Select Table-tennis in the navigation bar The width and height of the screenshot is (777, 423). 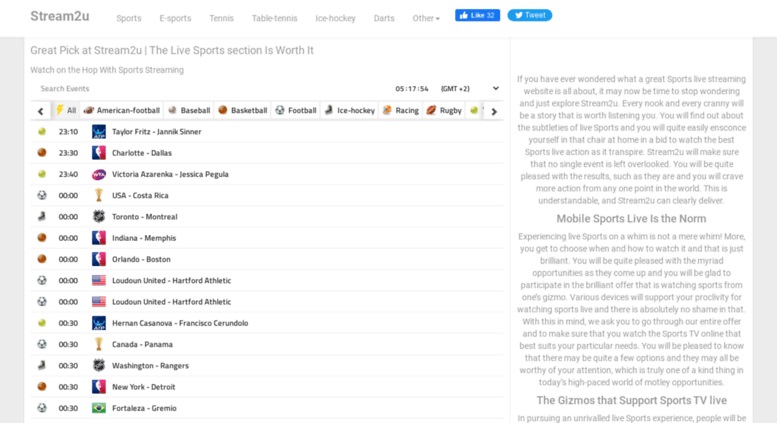275,18
